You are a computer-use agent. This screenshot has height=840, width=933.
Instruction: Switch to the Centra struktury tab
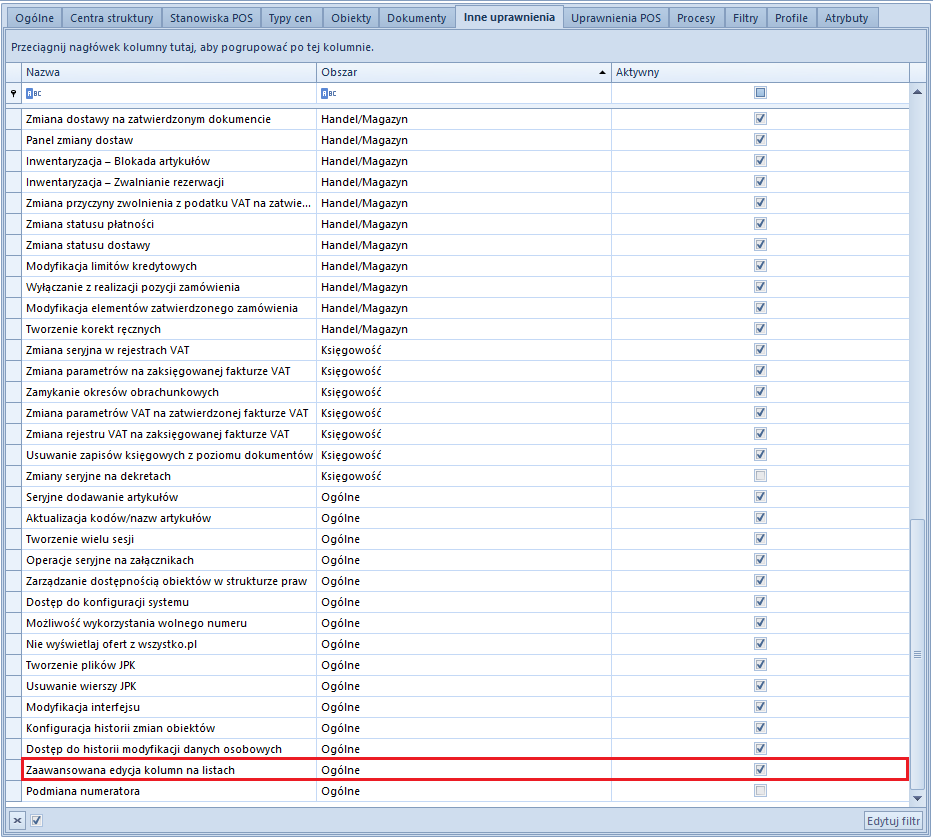112,18
